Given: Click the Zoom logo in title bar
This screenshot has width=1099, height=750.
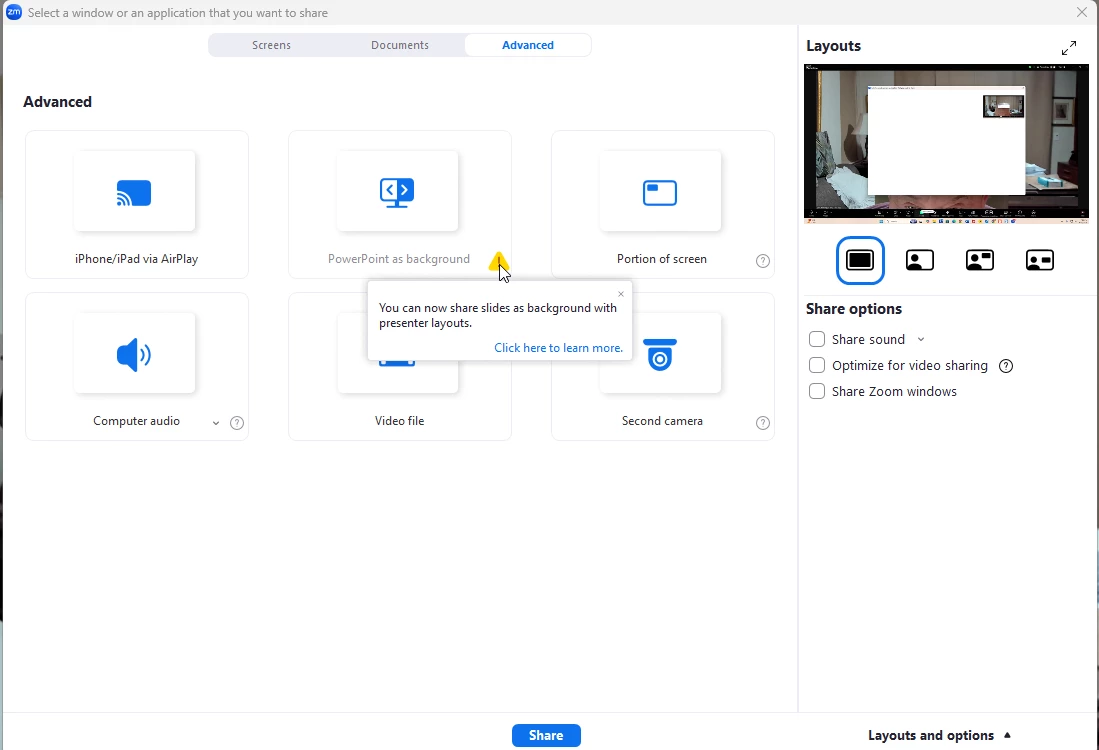Looking at the screenshot, I should coord(13,12).
